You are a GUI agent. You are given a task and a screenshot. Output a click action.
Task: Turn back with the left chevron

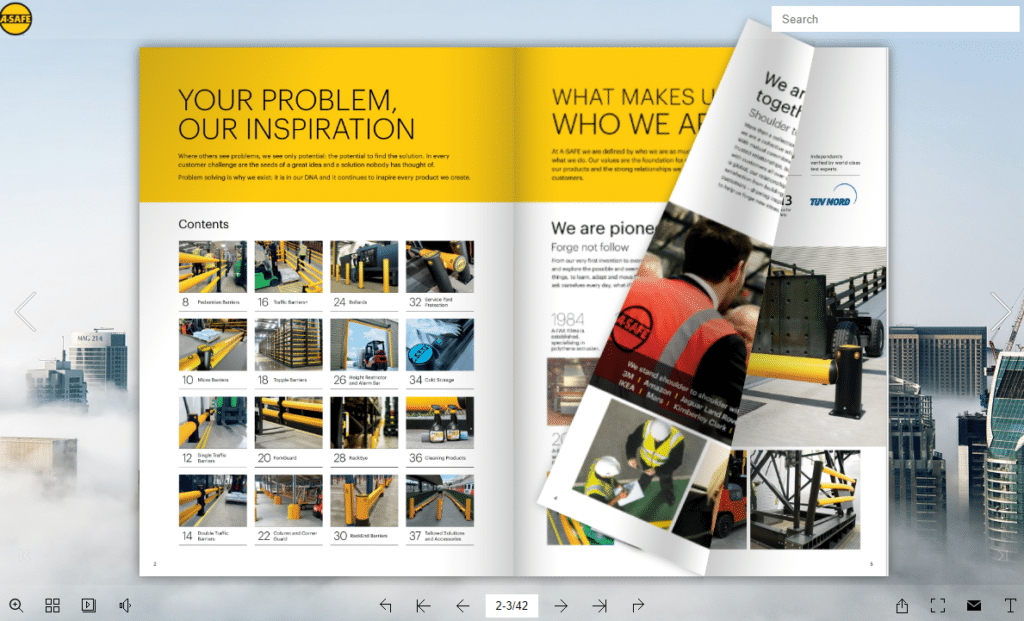tap(25, 312)
